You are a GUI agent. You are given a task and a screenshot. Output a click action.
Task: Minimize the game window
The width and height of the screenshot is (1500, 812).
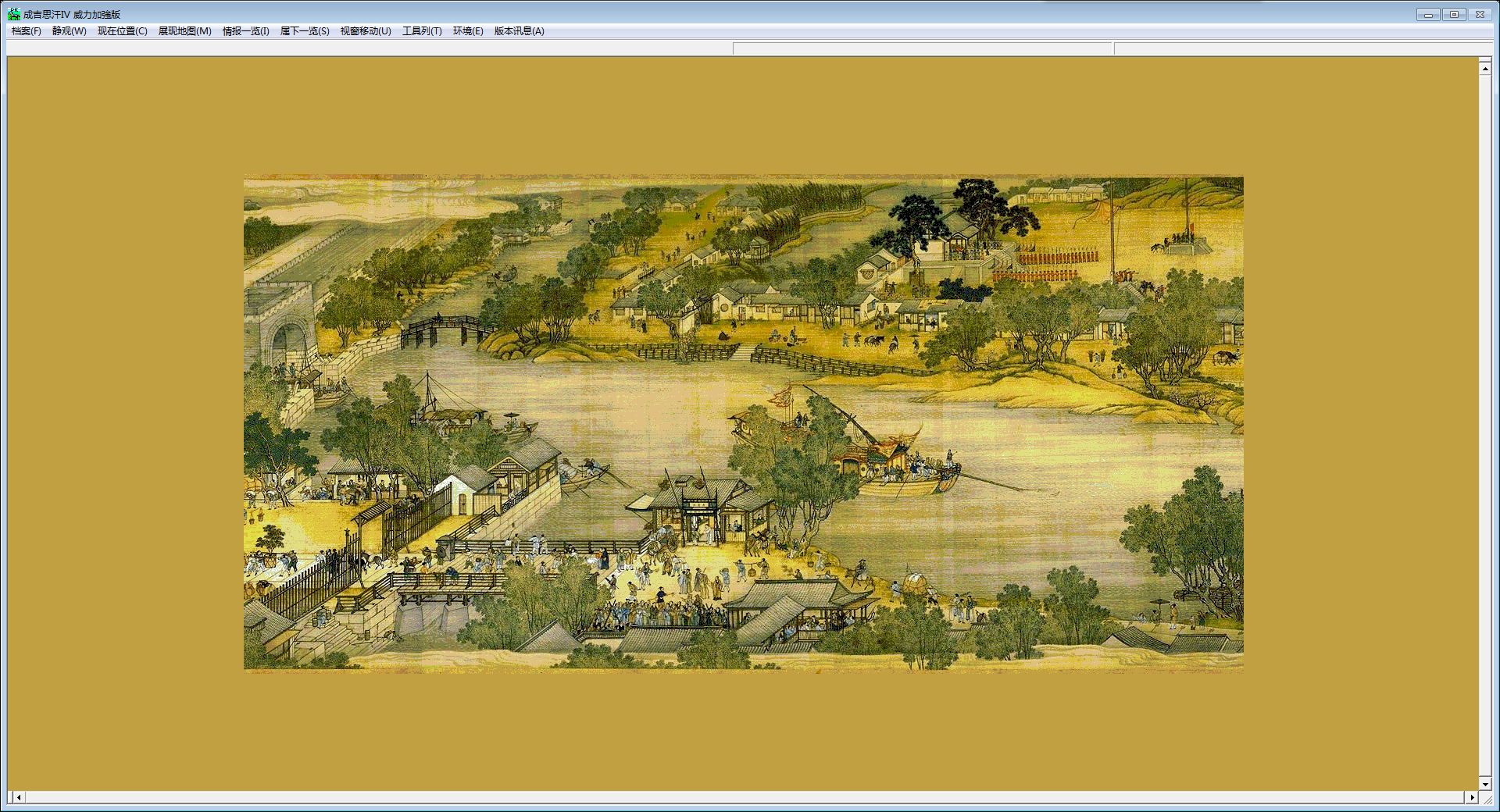(x=1428, y=14)
